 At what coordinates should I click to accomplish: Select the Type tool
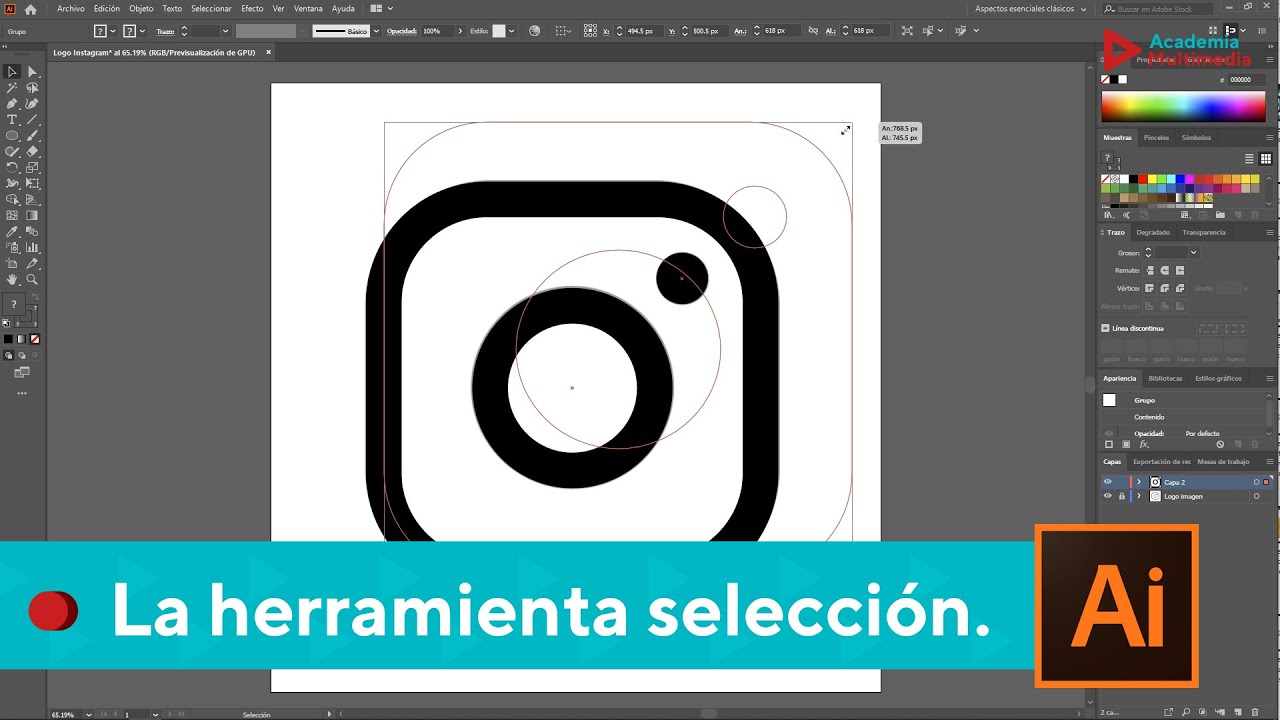coord(12,120)
